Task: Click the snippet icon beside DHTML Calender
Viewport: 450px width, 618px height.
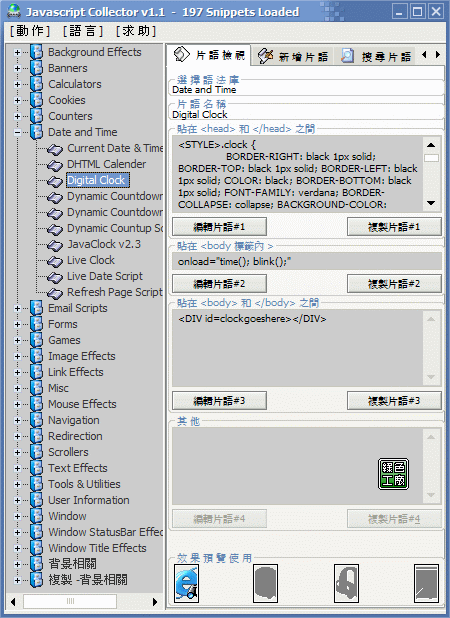Action: 55,165
